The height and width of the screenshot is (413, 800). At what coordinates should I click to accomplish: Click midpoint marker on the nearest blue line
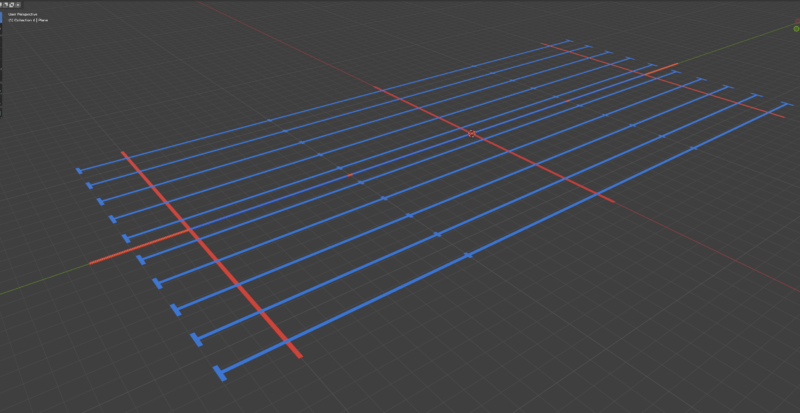click(468, 256)
